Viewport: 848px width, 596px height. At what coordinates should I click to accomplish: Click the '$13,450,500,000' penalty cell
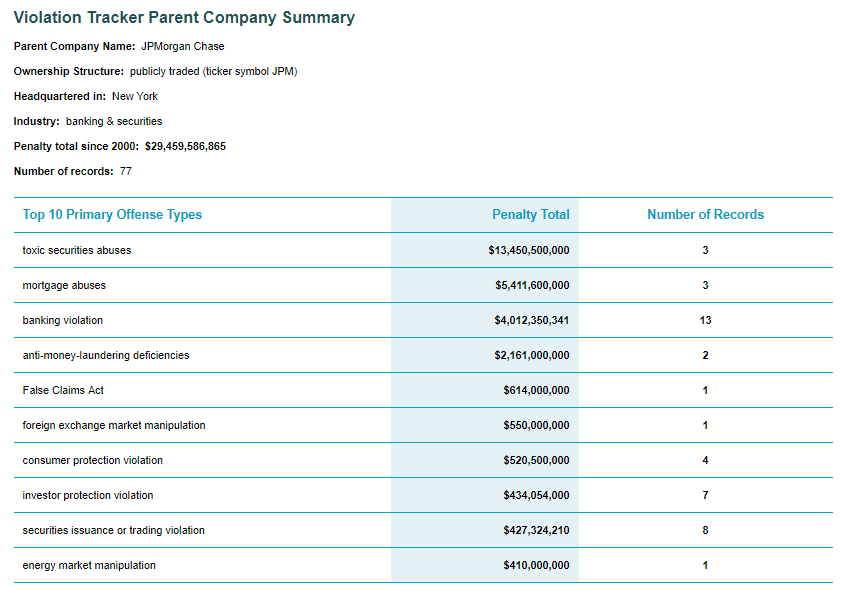tap(529, 250)
